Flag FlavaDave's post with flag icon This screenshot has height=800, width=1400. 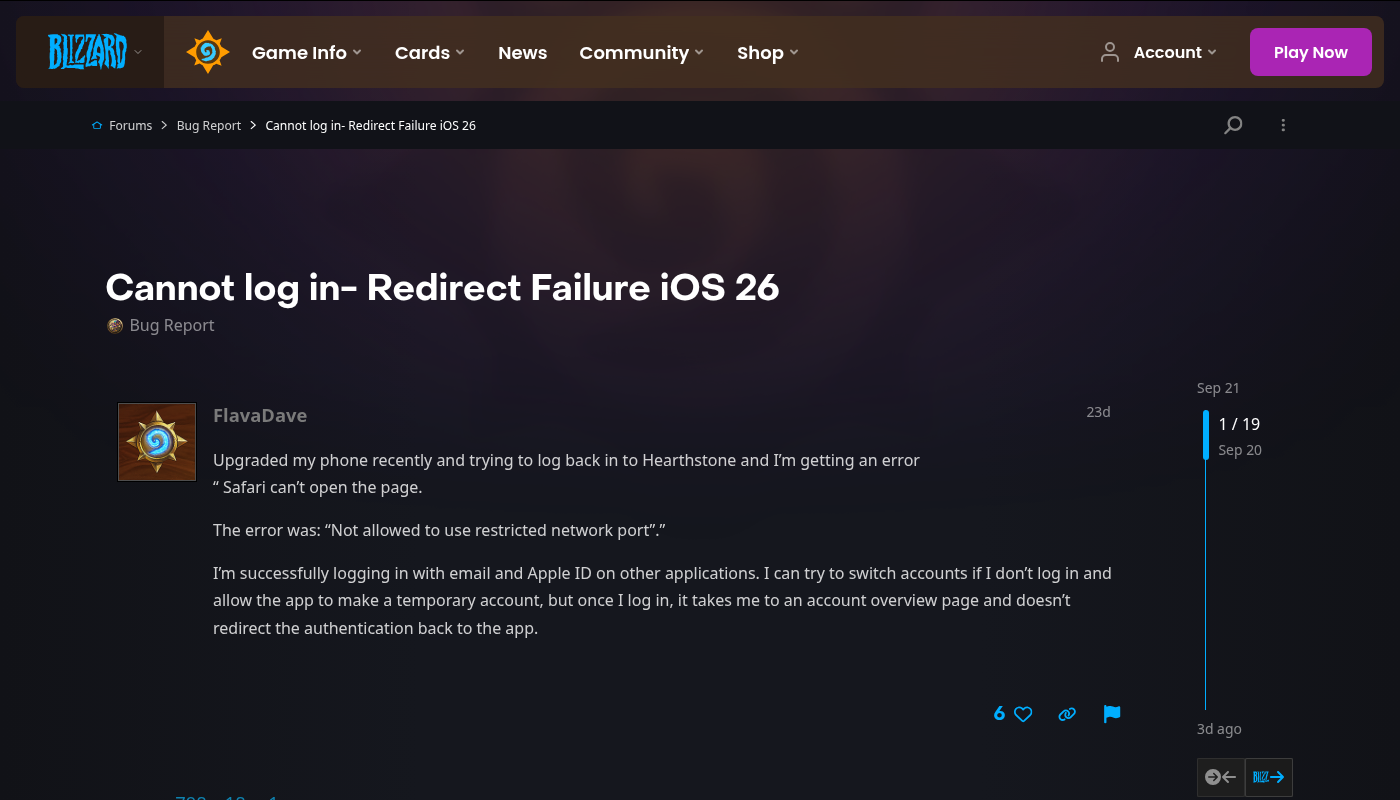(x=1112, y=714)
